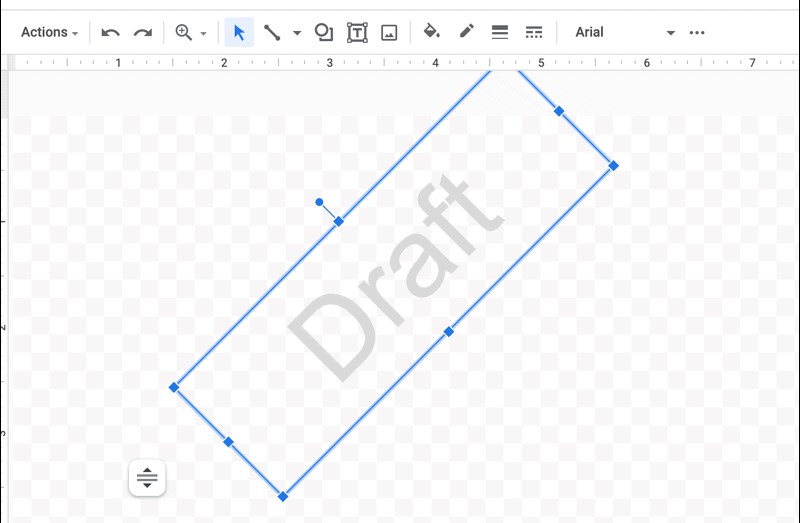The image size is (800, 523).
Task: Open the Fill color paint bucket
Action: [x=432, y=32]
